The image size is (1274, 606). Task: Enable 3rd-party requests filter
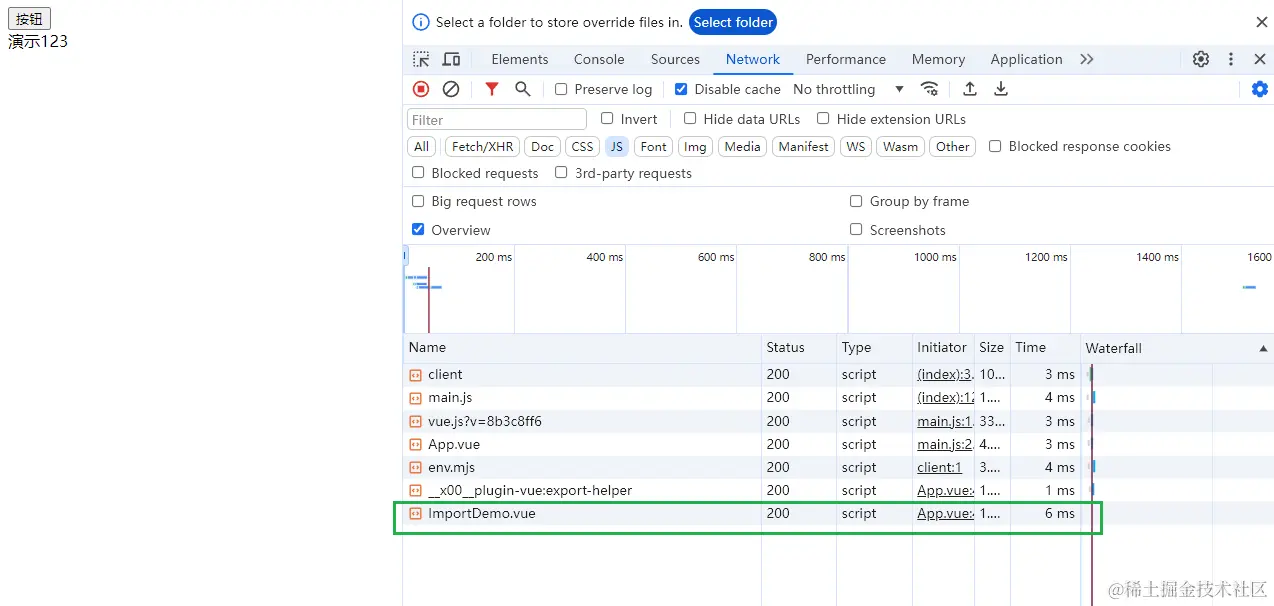pyautogui.click(x=561, y=173)
